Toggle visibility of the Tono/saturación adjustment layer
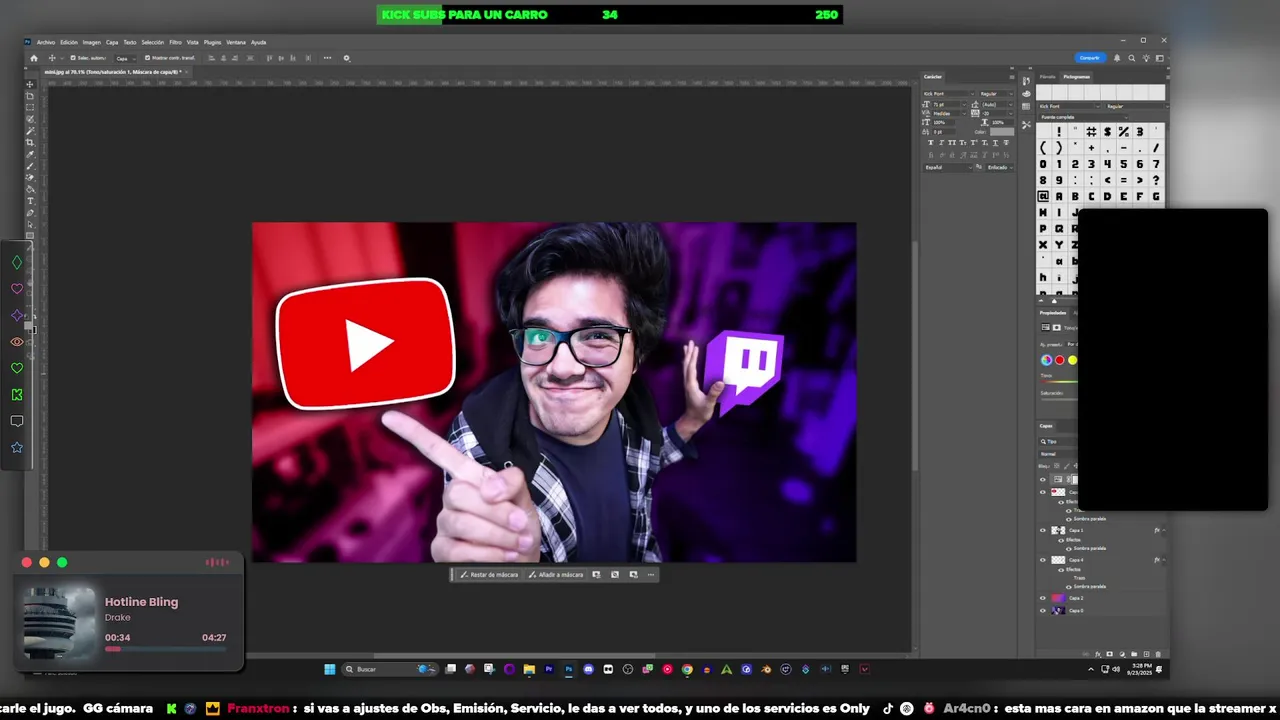This screenshot has height=720, width=1280. (1043, 479)
